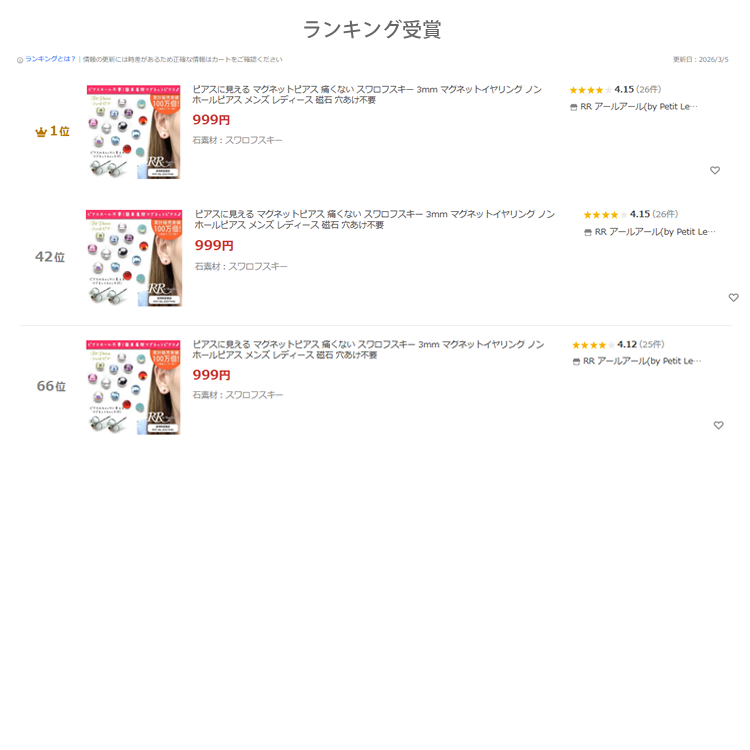Screen dimensions: 750x750
Task: Visit the RR アールアール shop link for the 66位 item
Action: point(637,361)
